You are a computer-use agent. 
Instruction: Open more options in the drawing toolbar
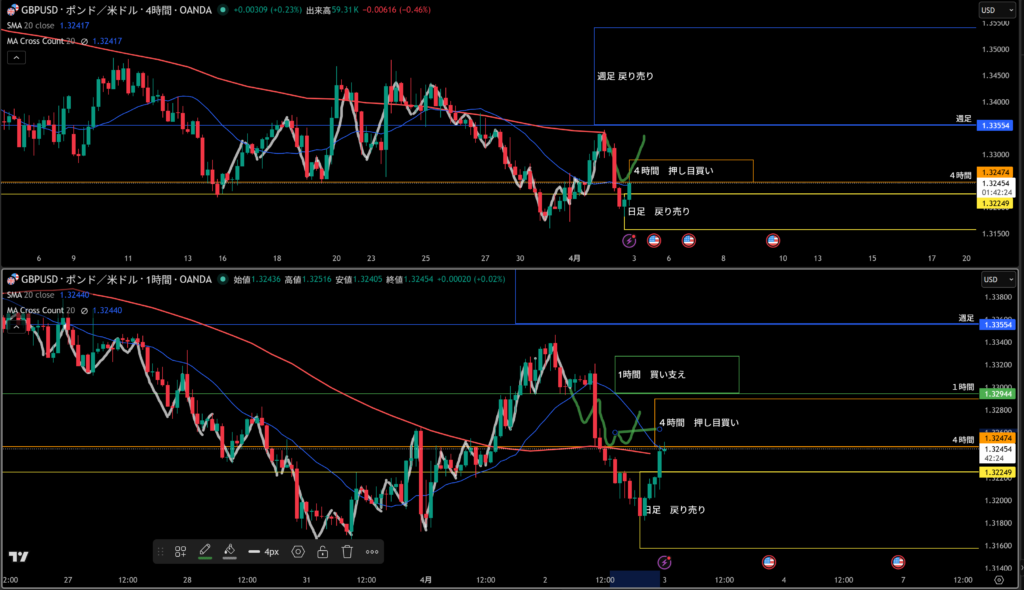coord(372,551)
